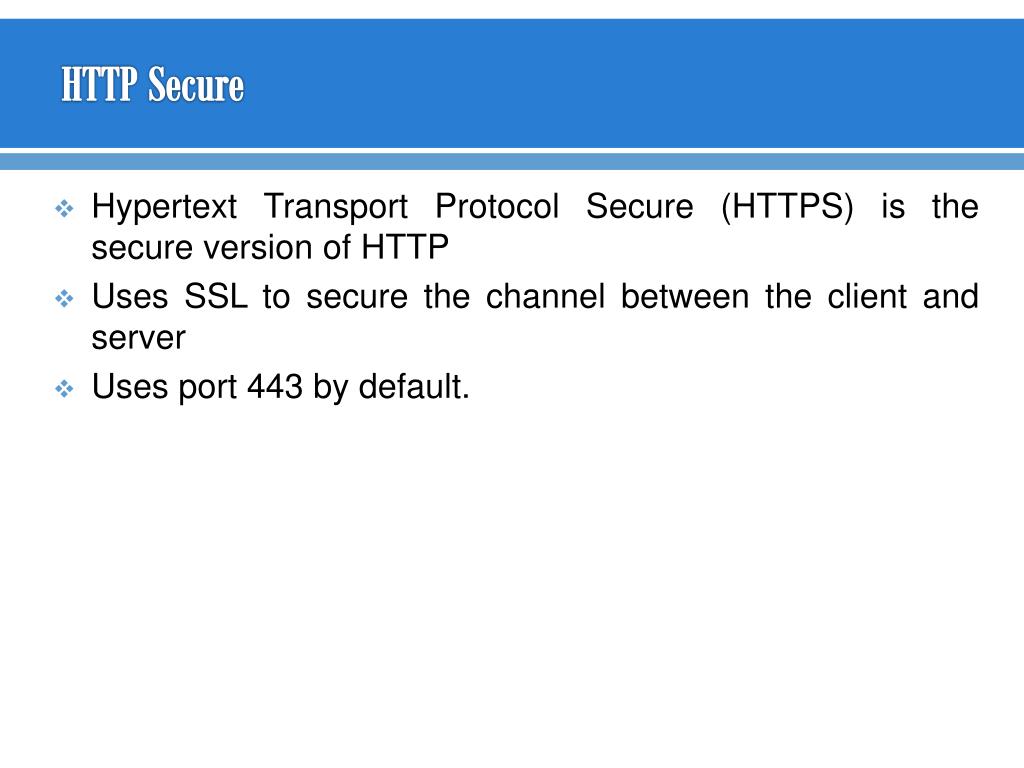Click the diamond bullet beside Uses SSL
Screen dimensions: 1024x768
coord(64,299)
